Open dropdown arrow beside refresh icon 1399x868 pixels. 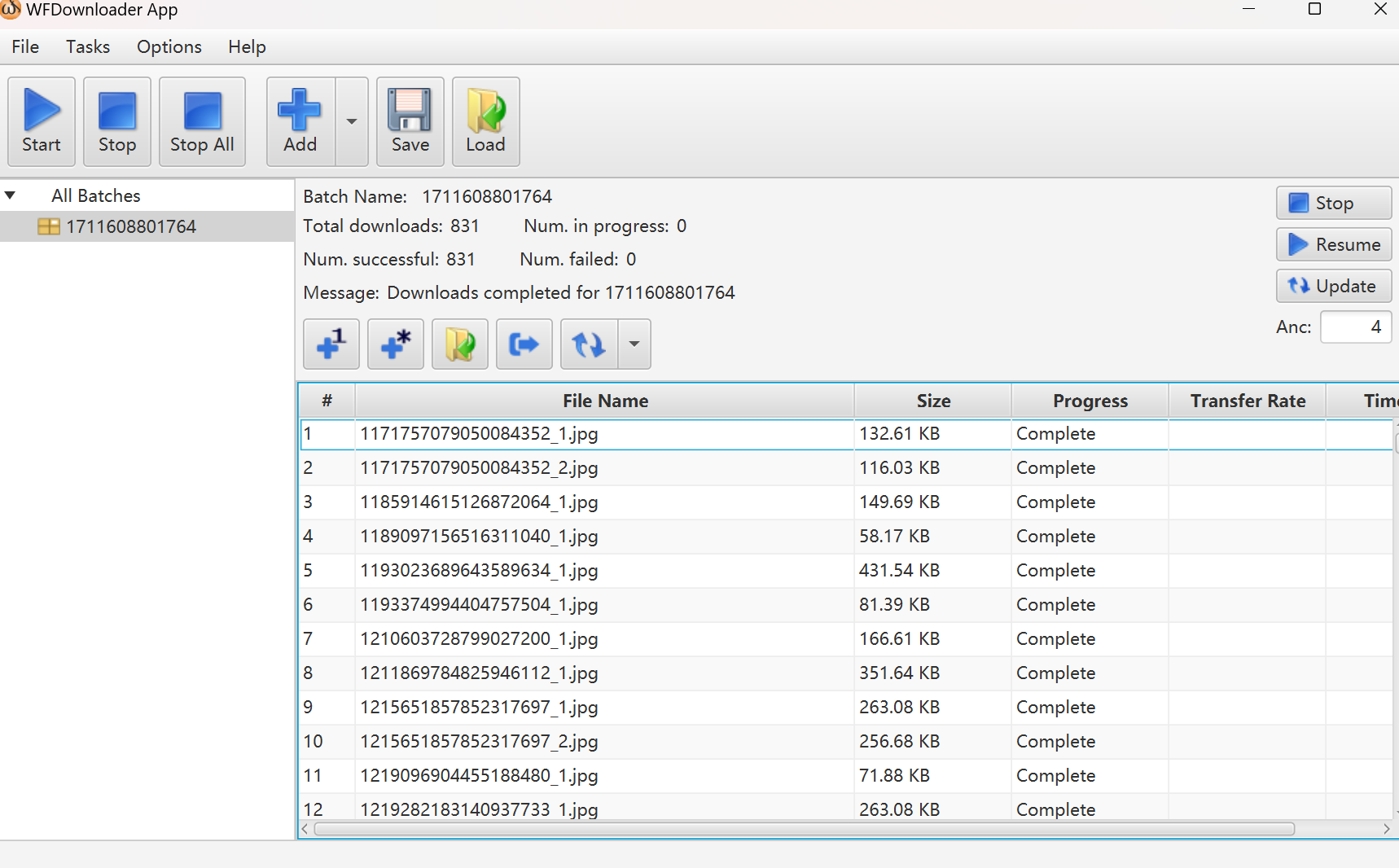[634, 344]
